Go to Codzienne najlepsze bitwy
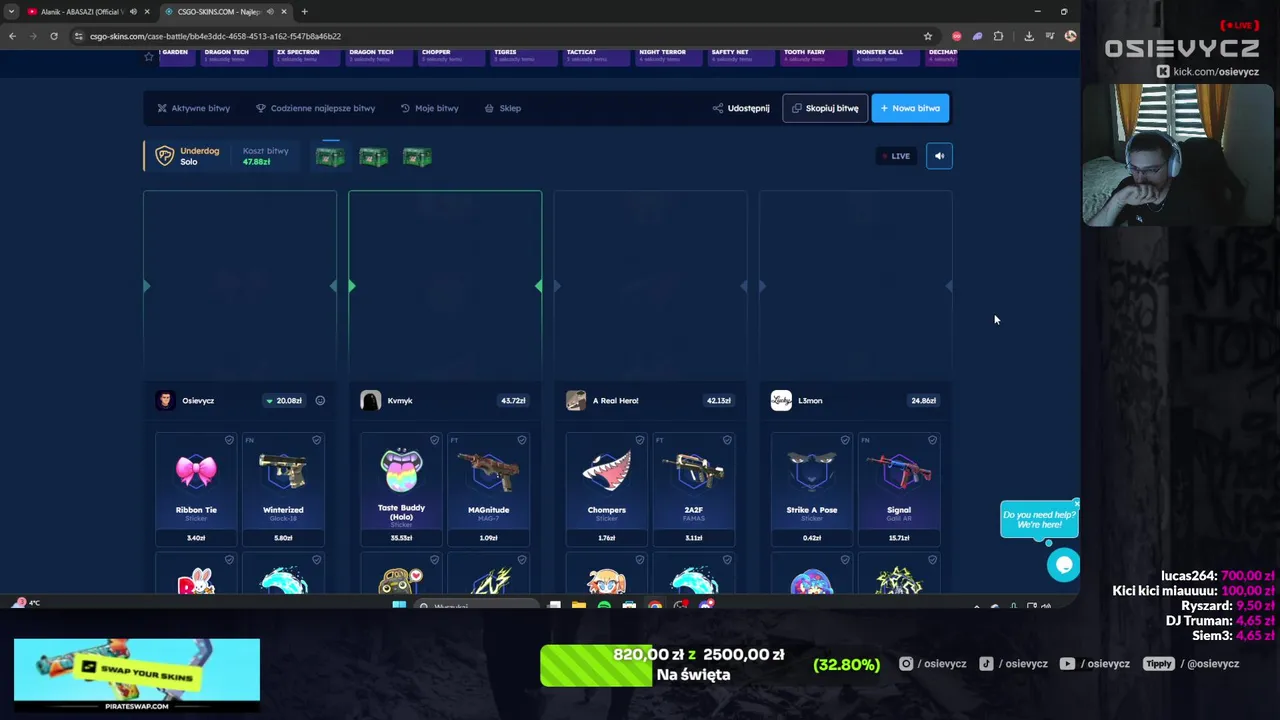1280x720 pixels. pyautogui.click(x=315, y=108)
